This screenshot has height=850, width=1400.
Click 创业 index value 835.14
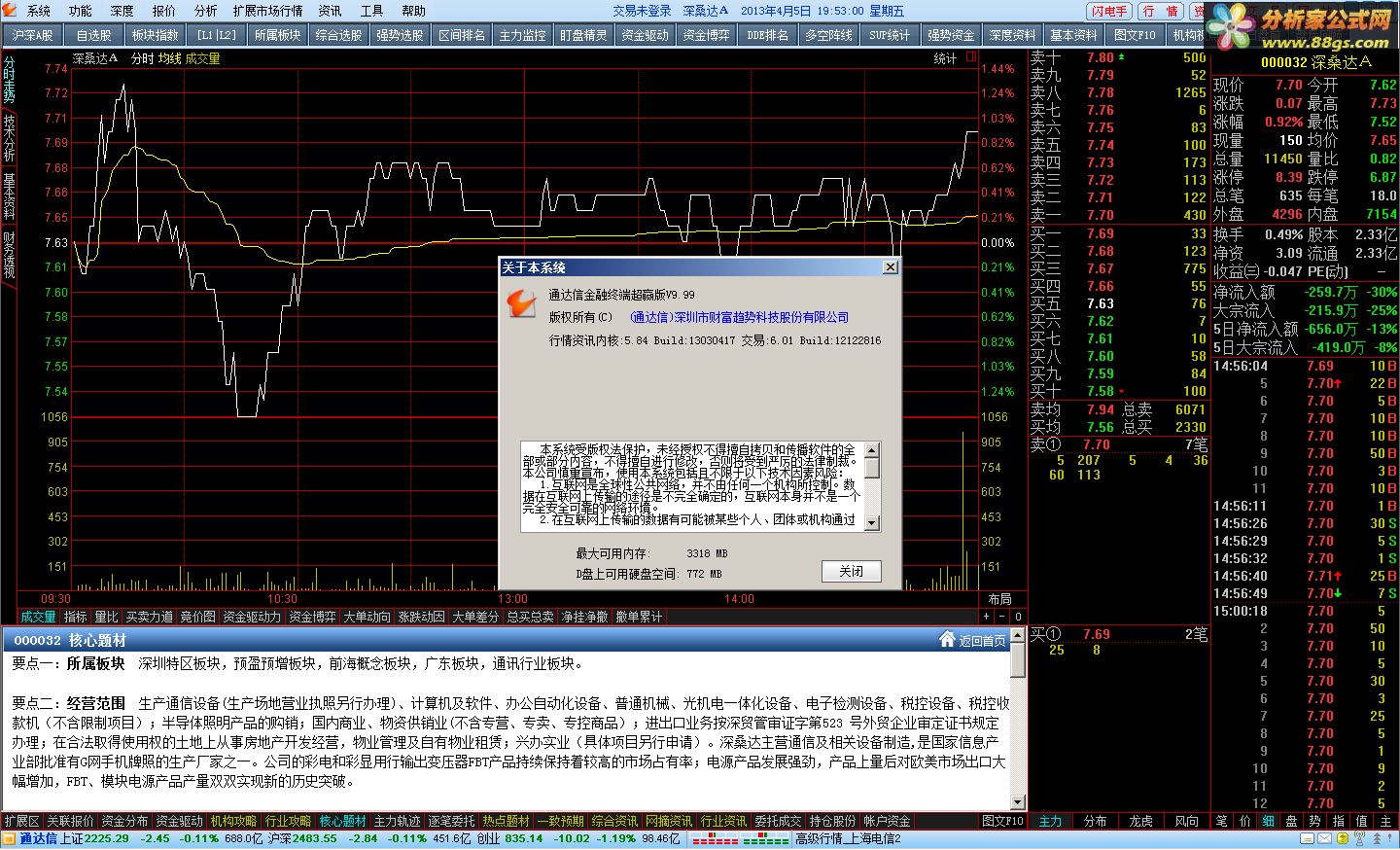click(x=523, y=838)
